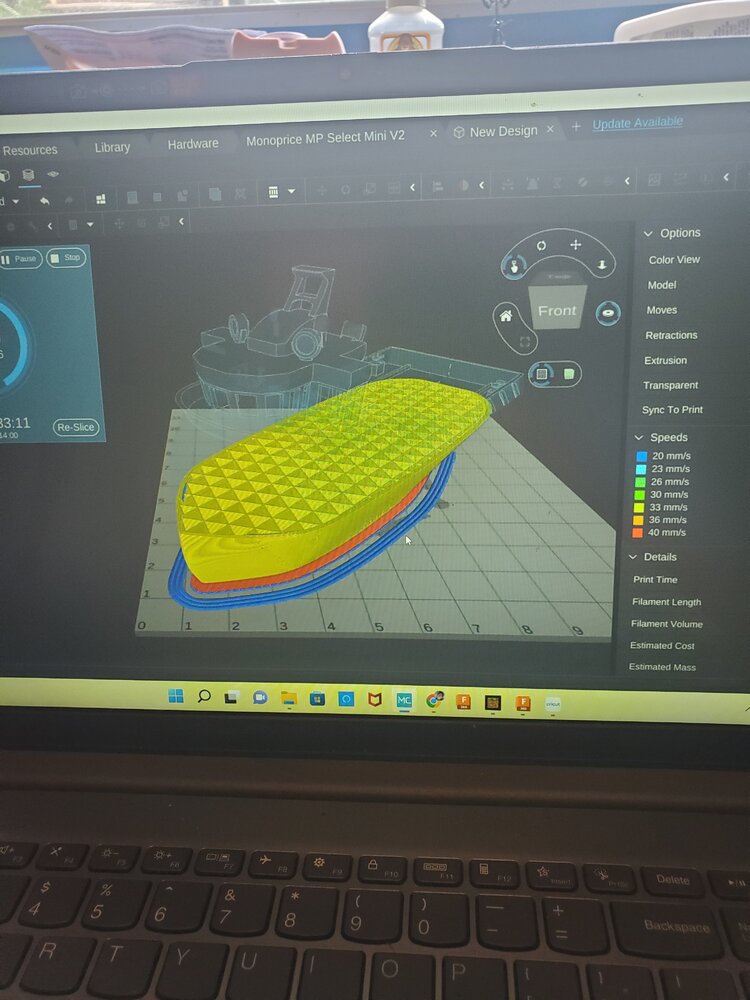Select the rotate view control icon
Image resolution: width=750 pixels, height=1000 pixels.
pos(541,245)
